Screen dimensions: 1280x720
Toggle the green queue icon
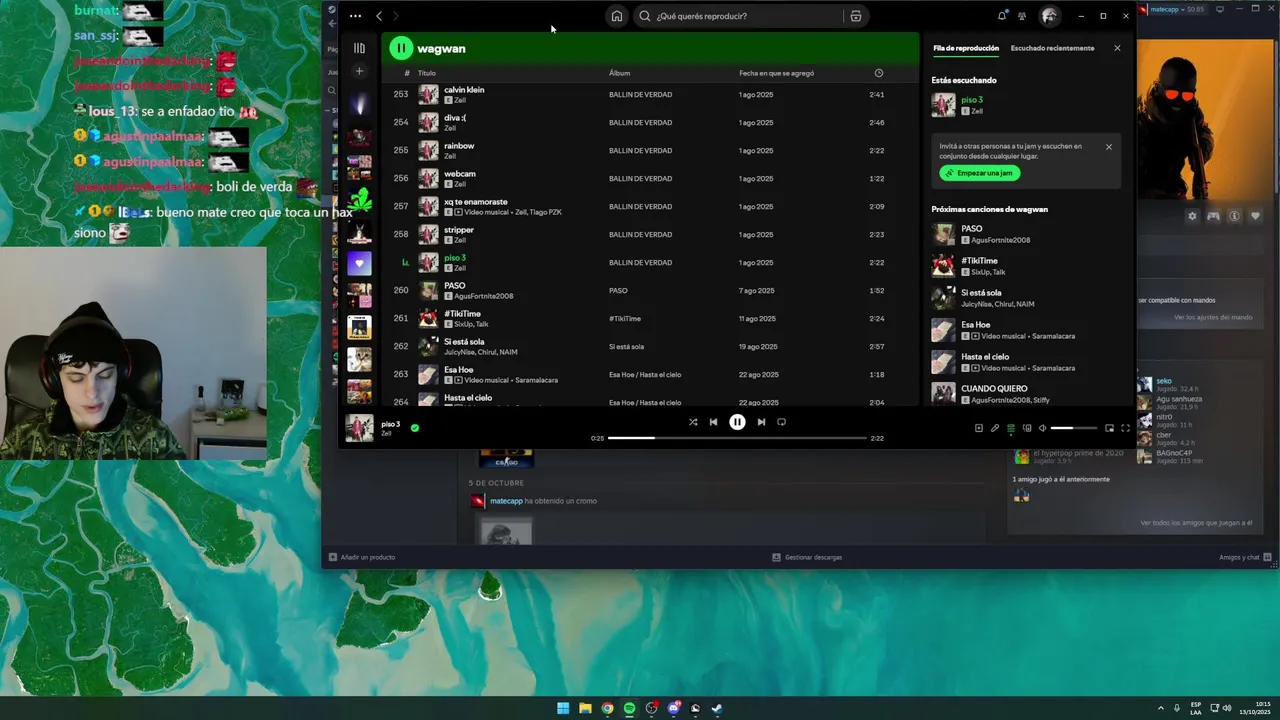click(1011, 428)
